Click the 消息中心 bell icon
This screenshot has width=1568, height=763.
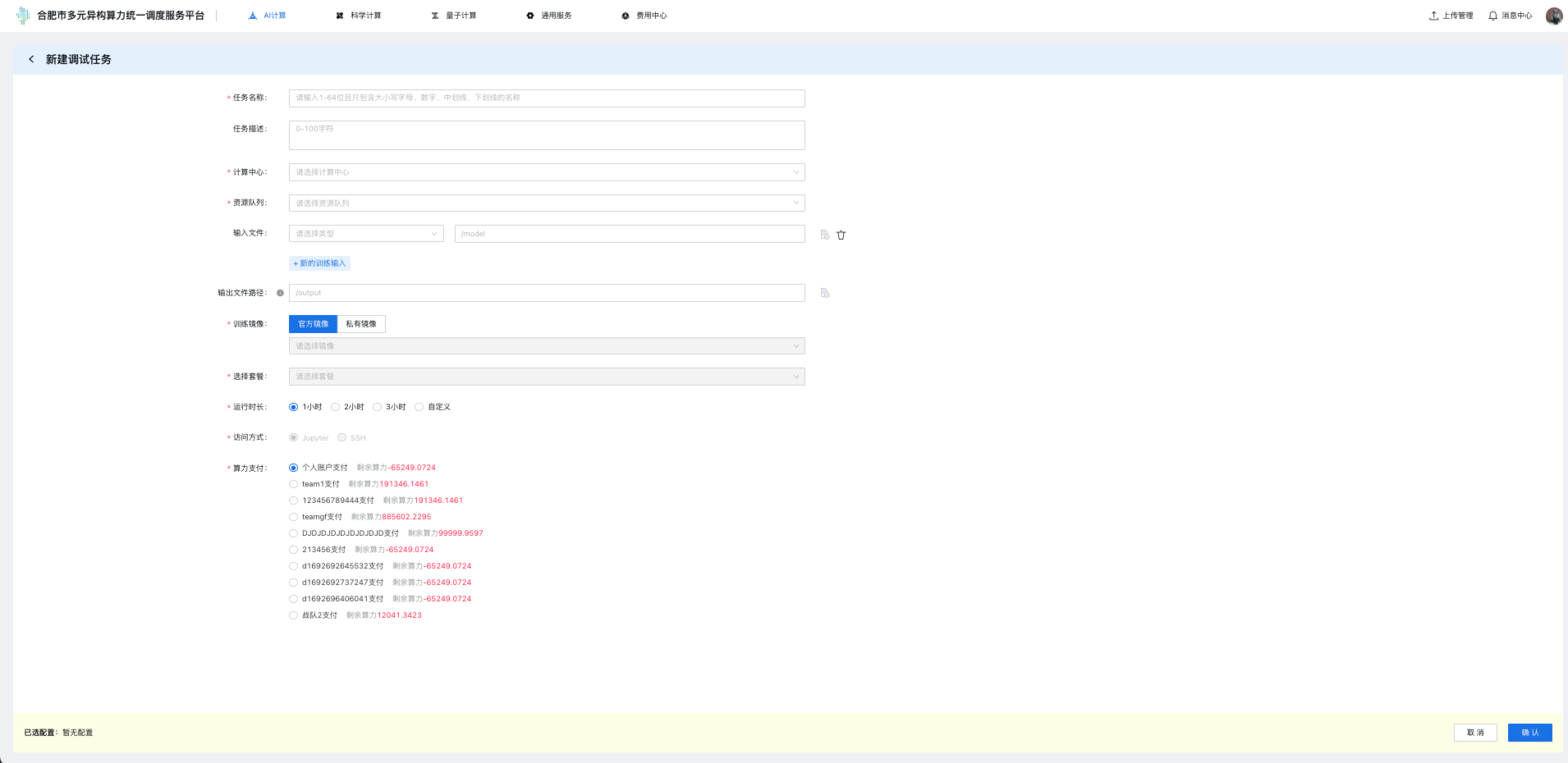click(x=1492, y=16)
